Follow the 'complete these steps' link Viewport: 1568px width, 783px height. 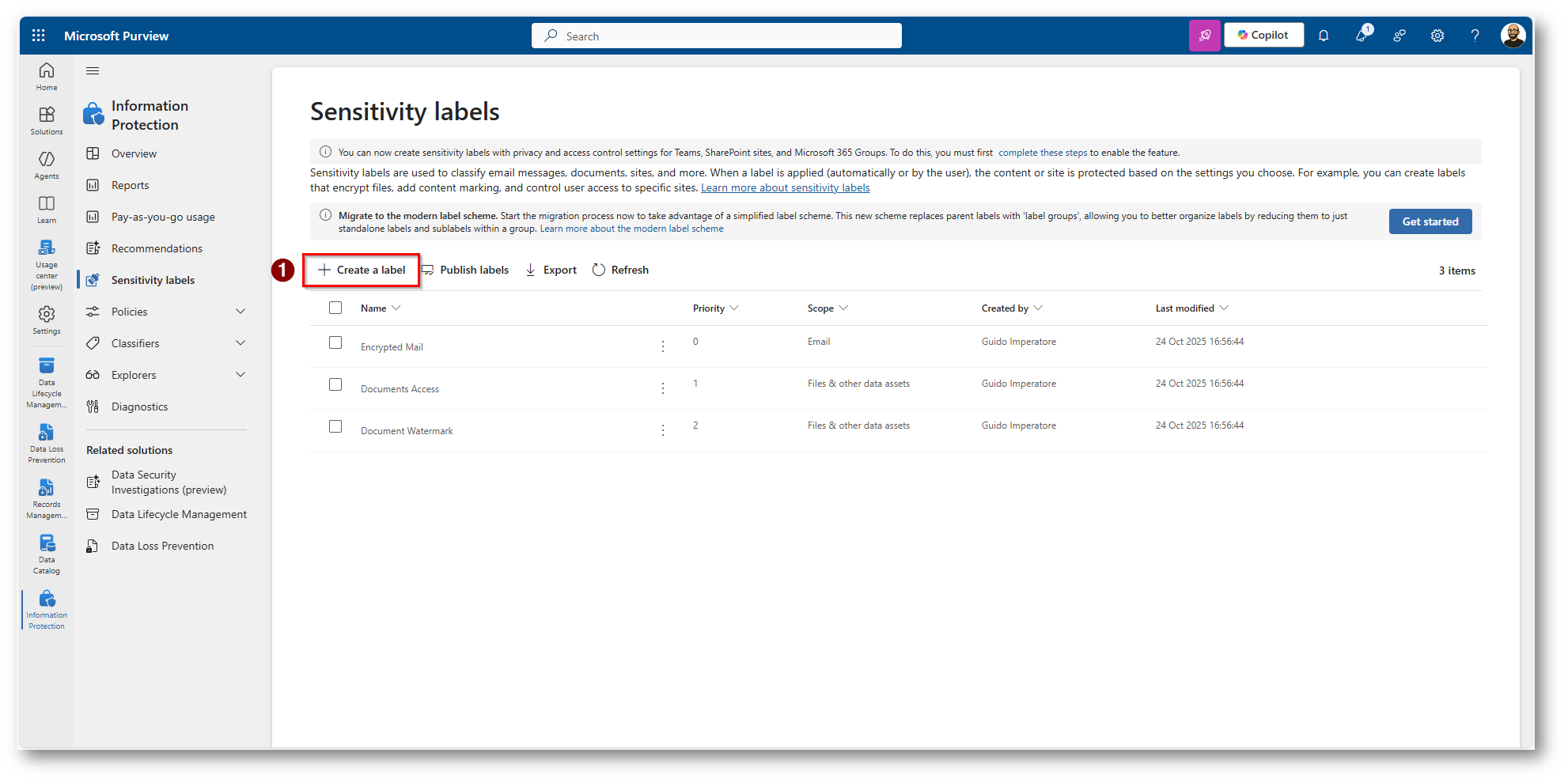1043,153
